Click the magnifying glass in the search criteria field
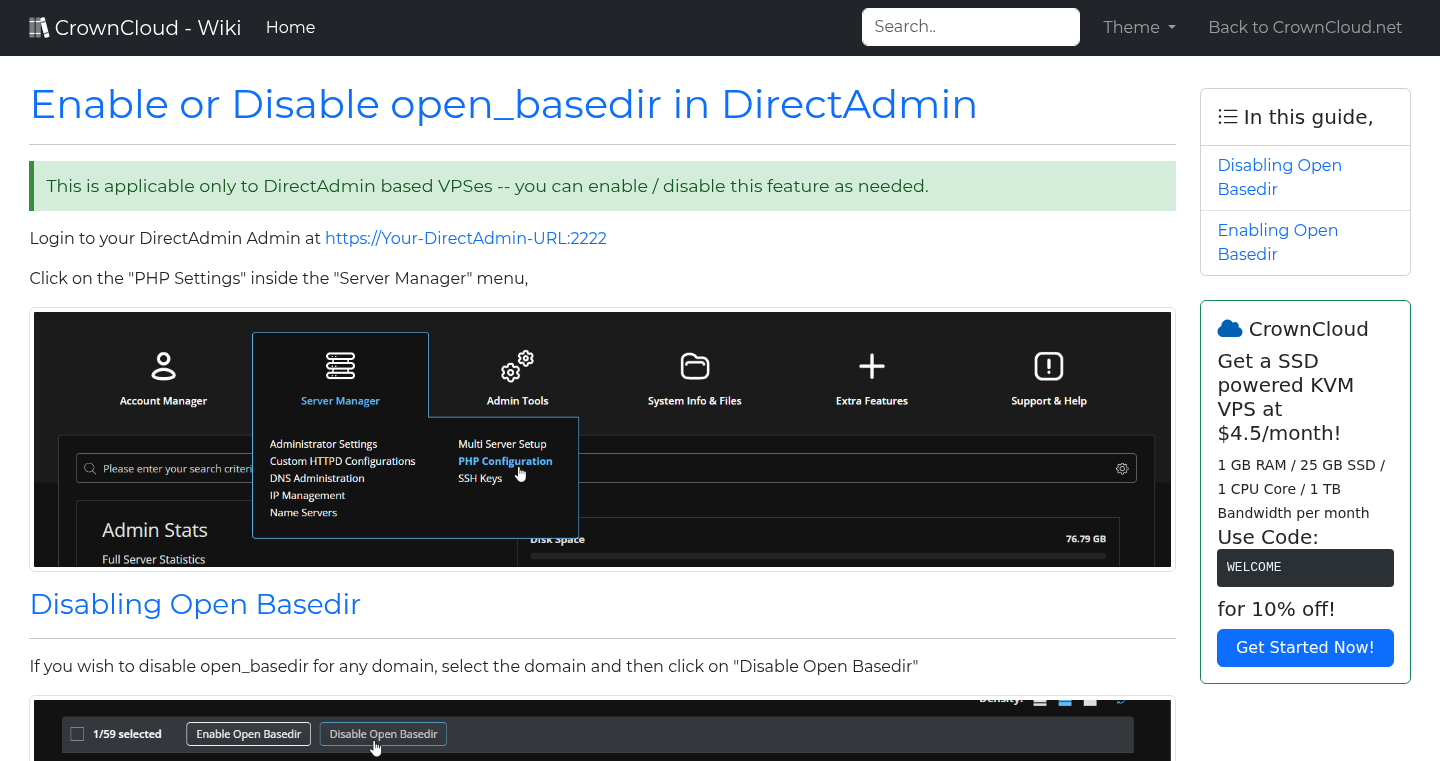Viewport: 1440px width, 761px height. (x=91, y=467)
